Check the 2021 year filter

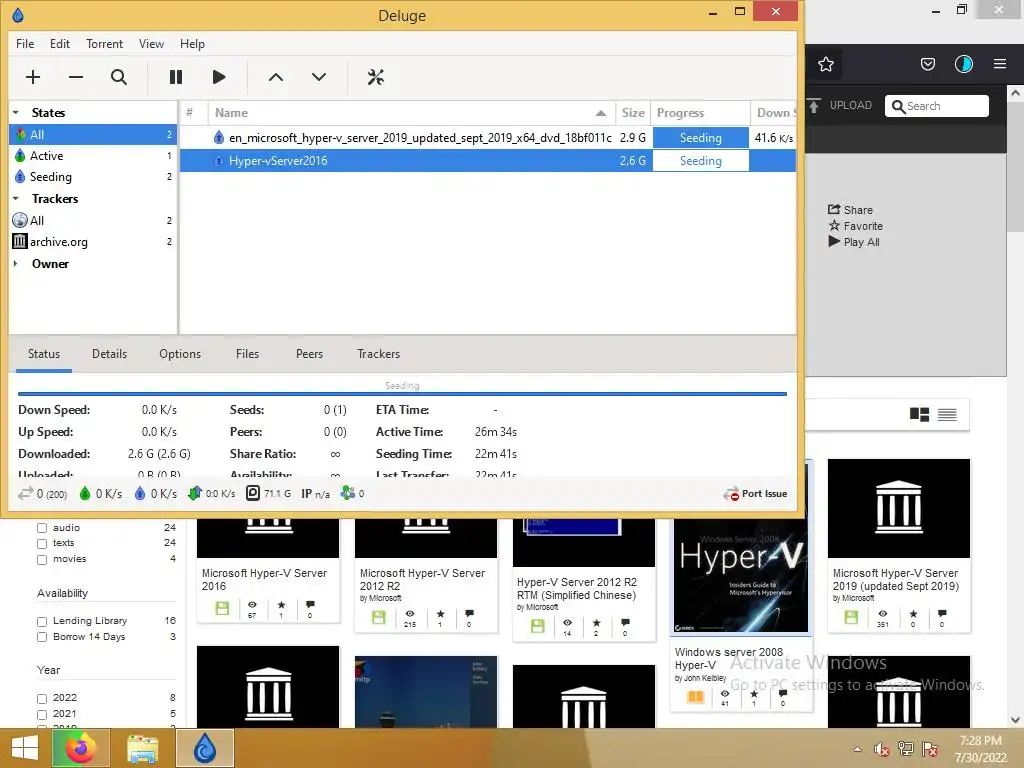(x=42, y=714)
